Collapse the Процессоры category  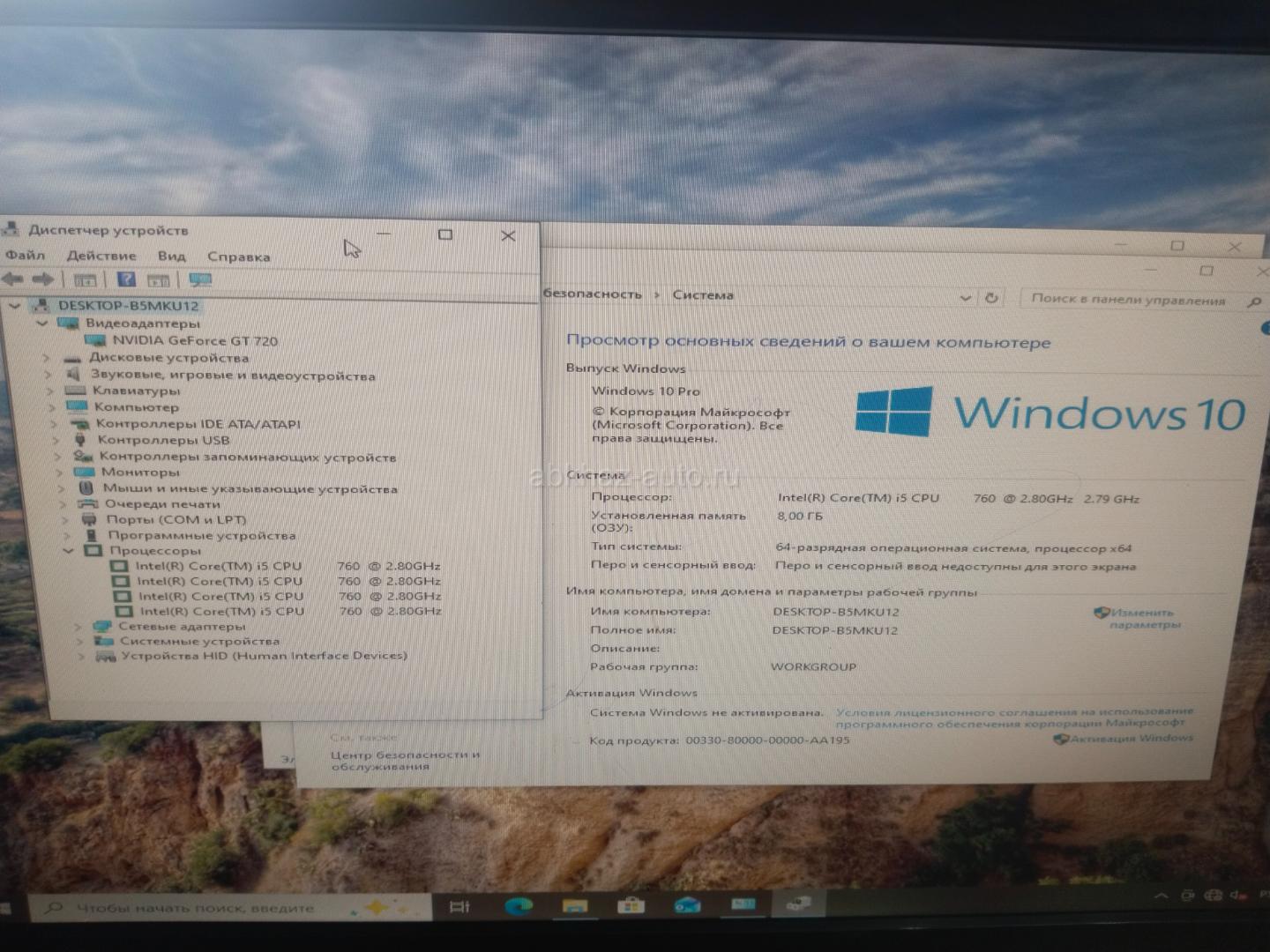(68, 551)
